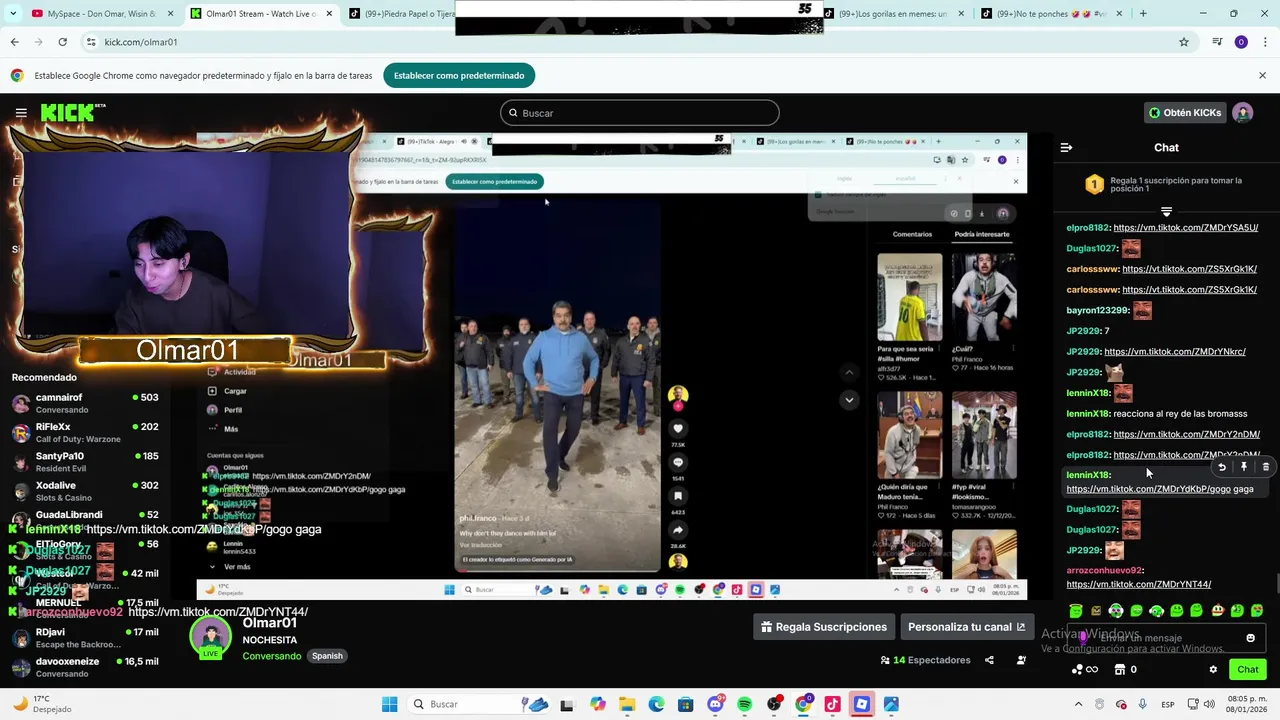Click the gold rank 1 badge
The image size is (1280, 720).
(x=1094, y=185)
